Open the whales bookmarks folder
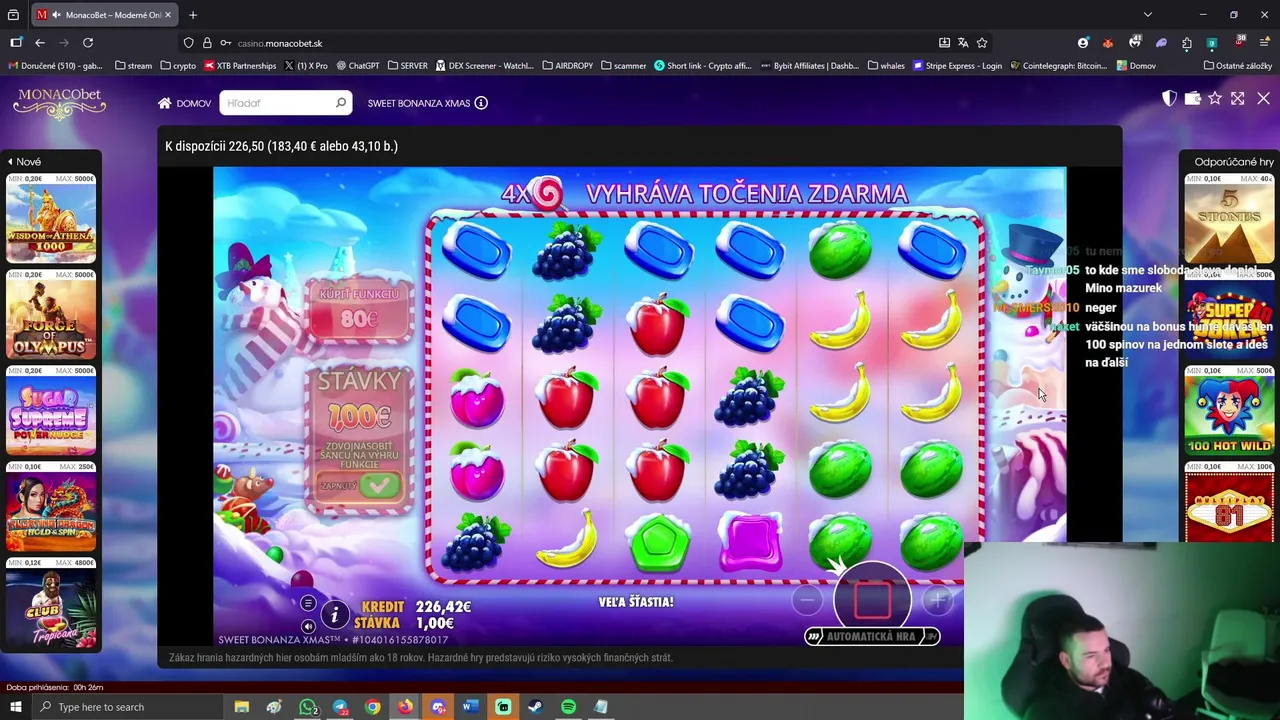Screen dimensions: 1280x720 coord(886,66)
